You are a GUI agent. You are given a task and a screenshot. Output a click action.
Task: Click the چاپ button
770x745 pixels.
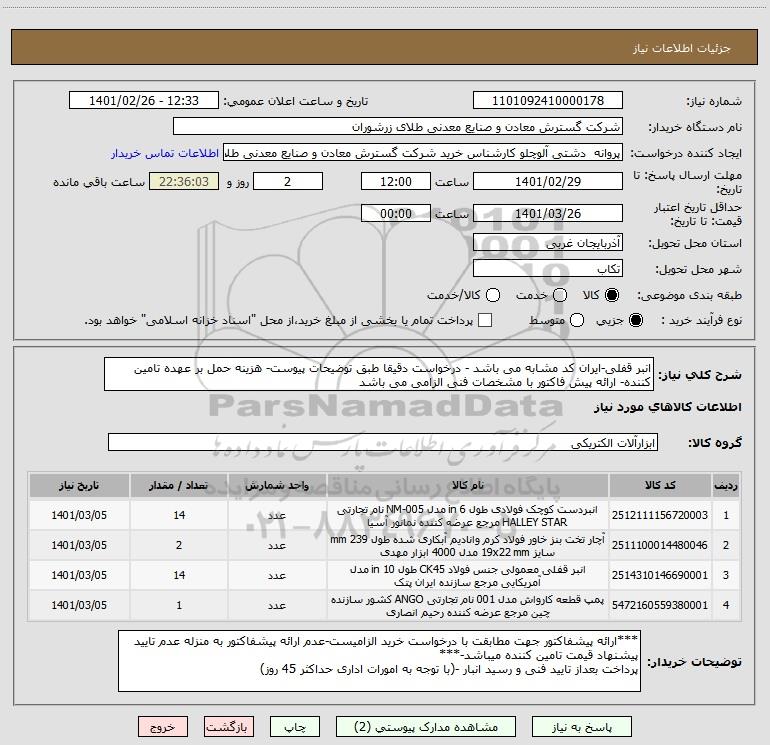pyautogui.click(x=295, y=727)
